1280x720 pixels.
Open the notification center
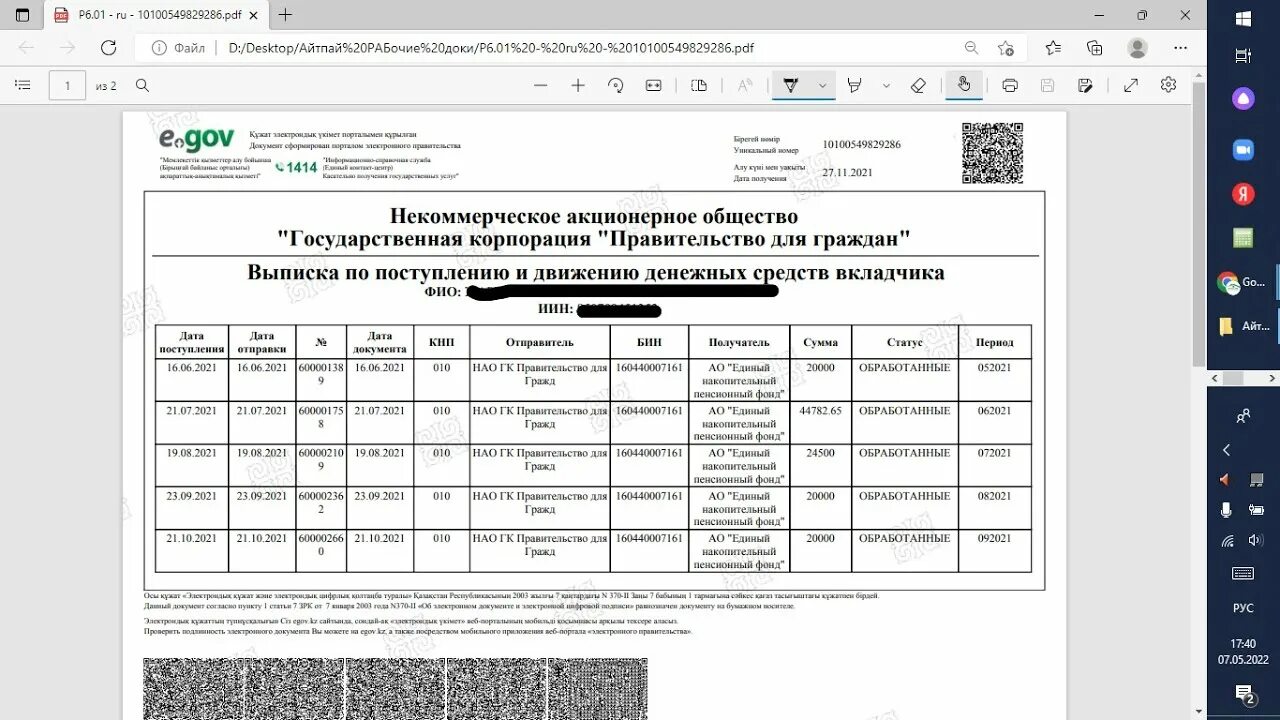1244,693
